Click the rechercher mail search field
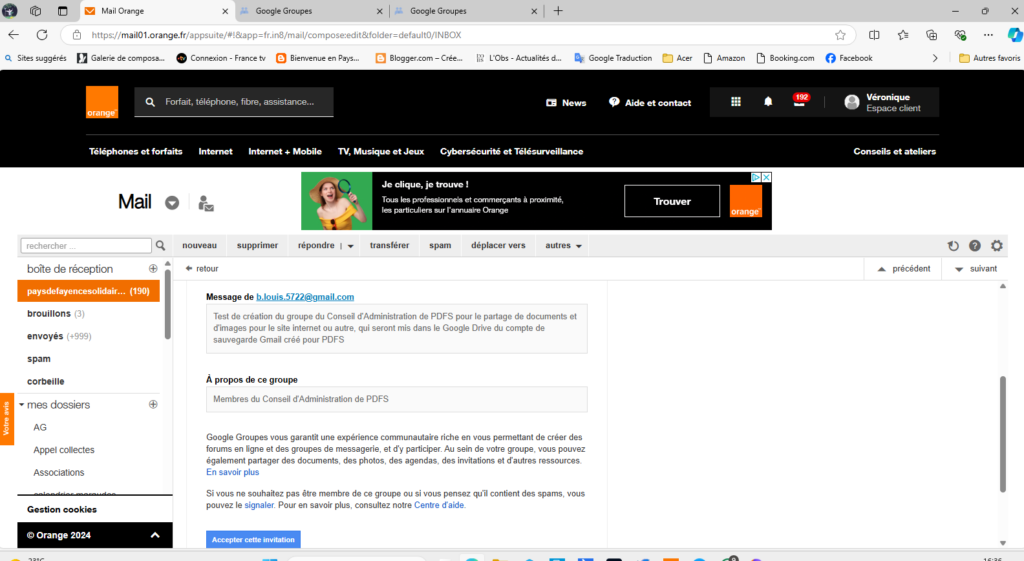This screenshot has height=561, width=1024. pyautogui.click(x=86, y=245)
